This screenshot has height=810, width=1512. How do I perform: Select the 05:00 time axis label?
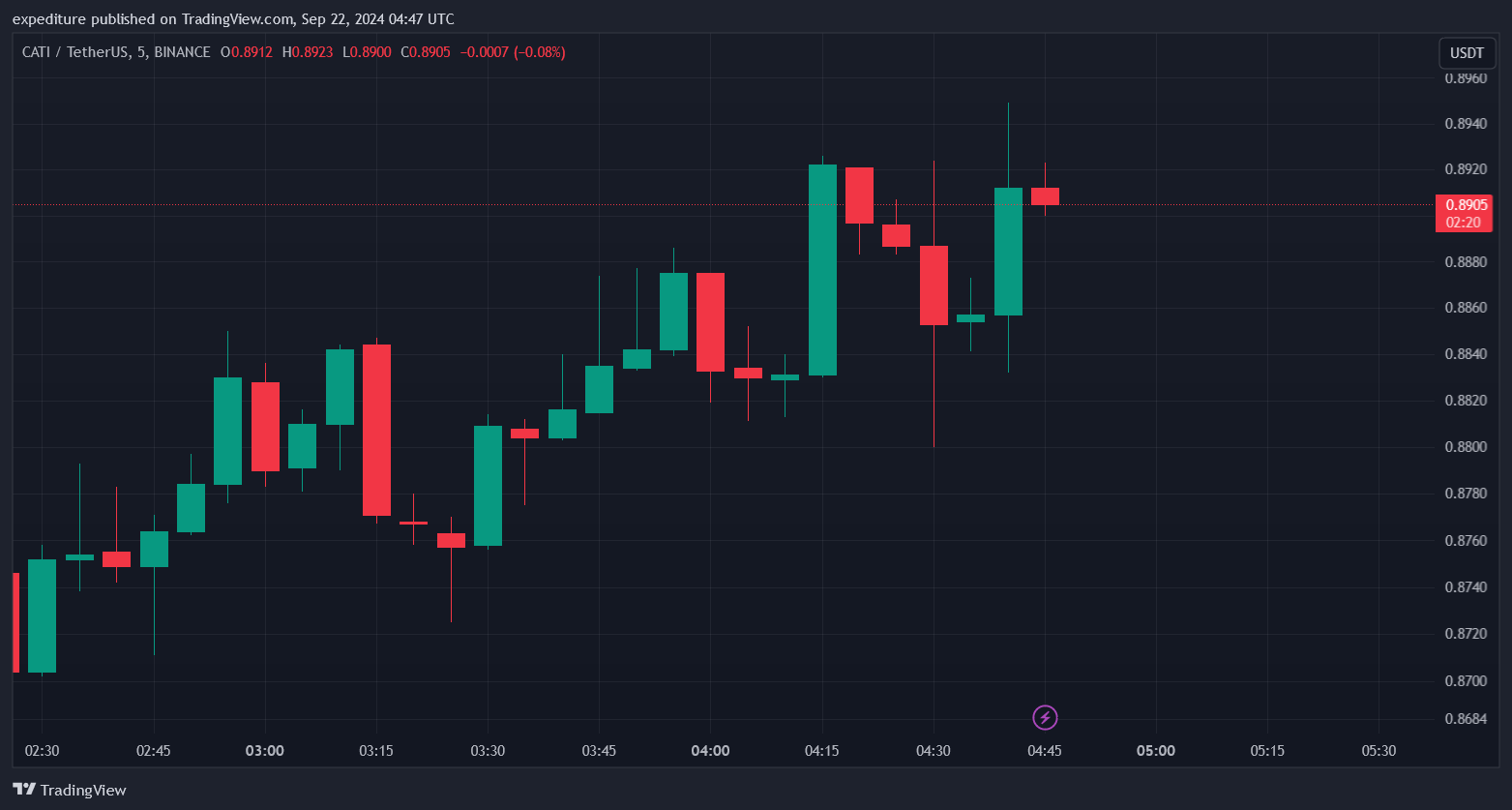pos(1155,751)
